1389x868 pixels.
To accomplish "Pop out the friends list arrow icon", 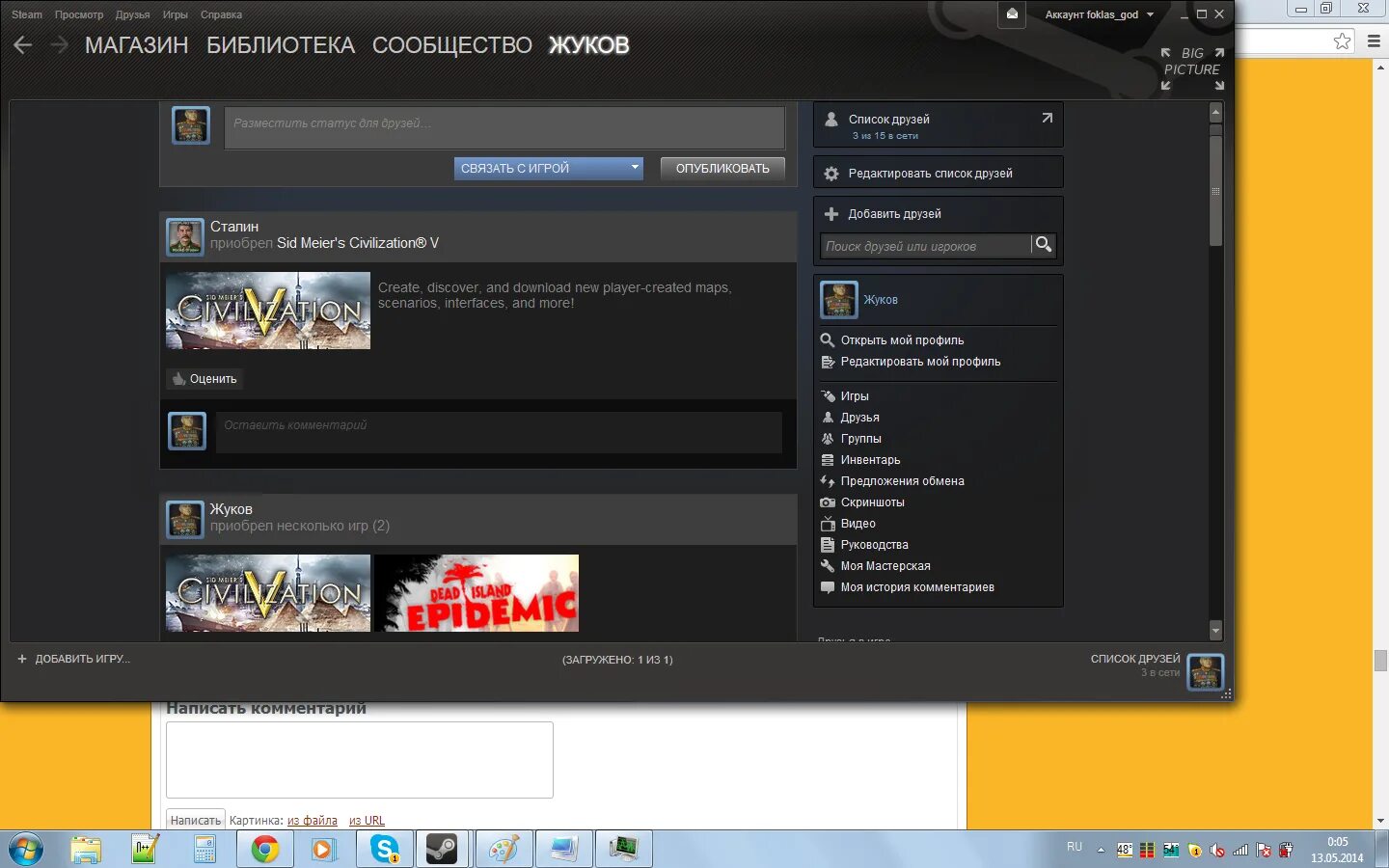I will [1047, 118].
